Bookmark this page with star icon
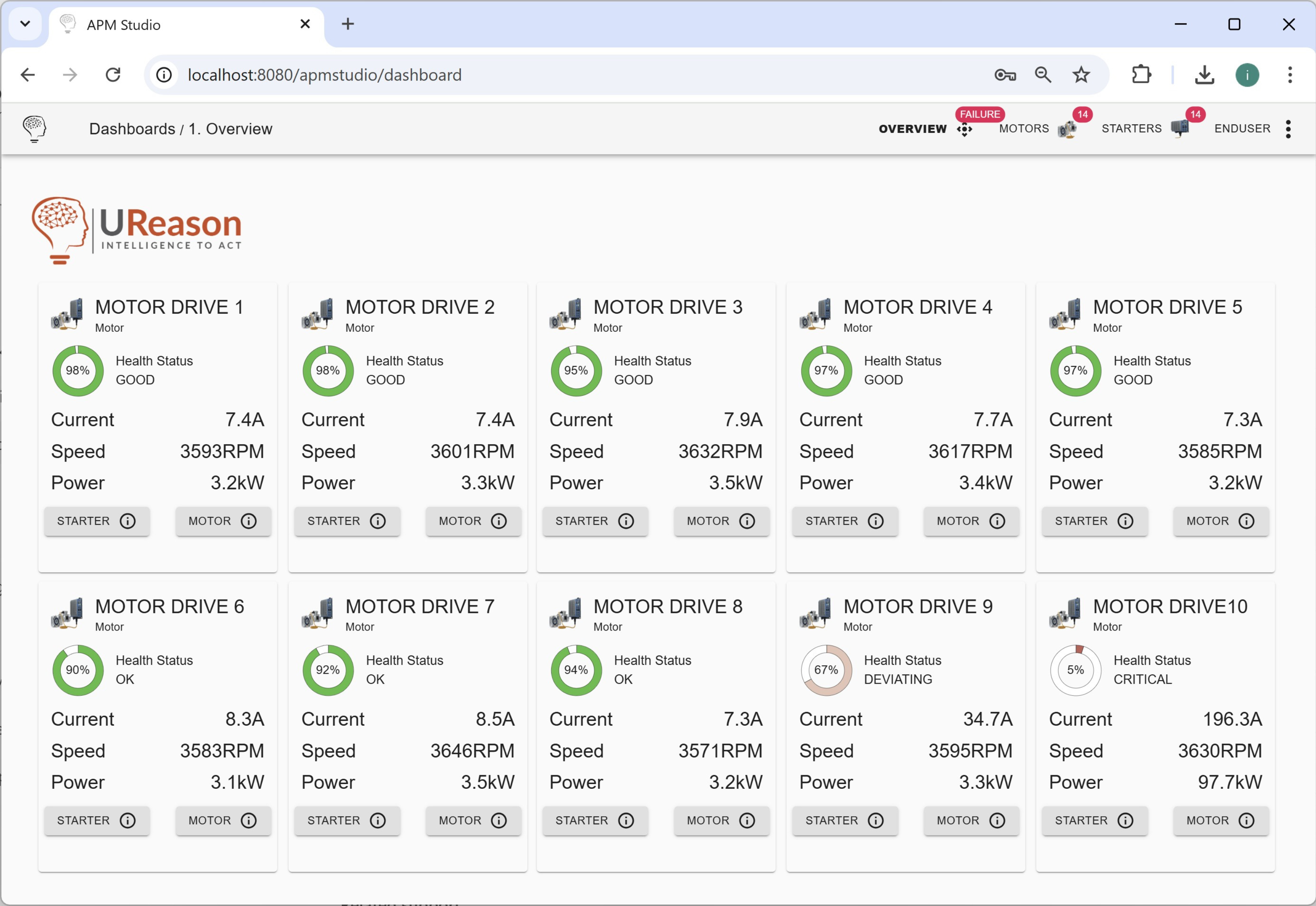 [x=1080, y=75]
